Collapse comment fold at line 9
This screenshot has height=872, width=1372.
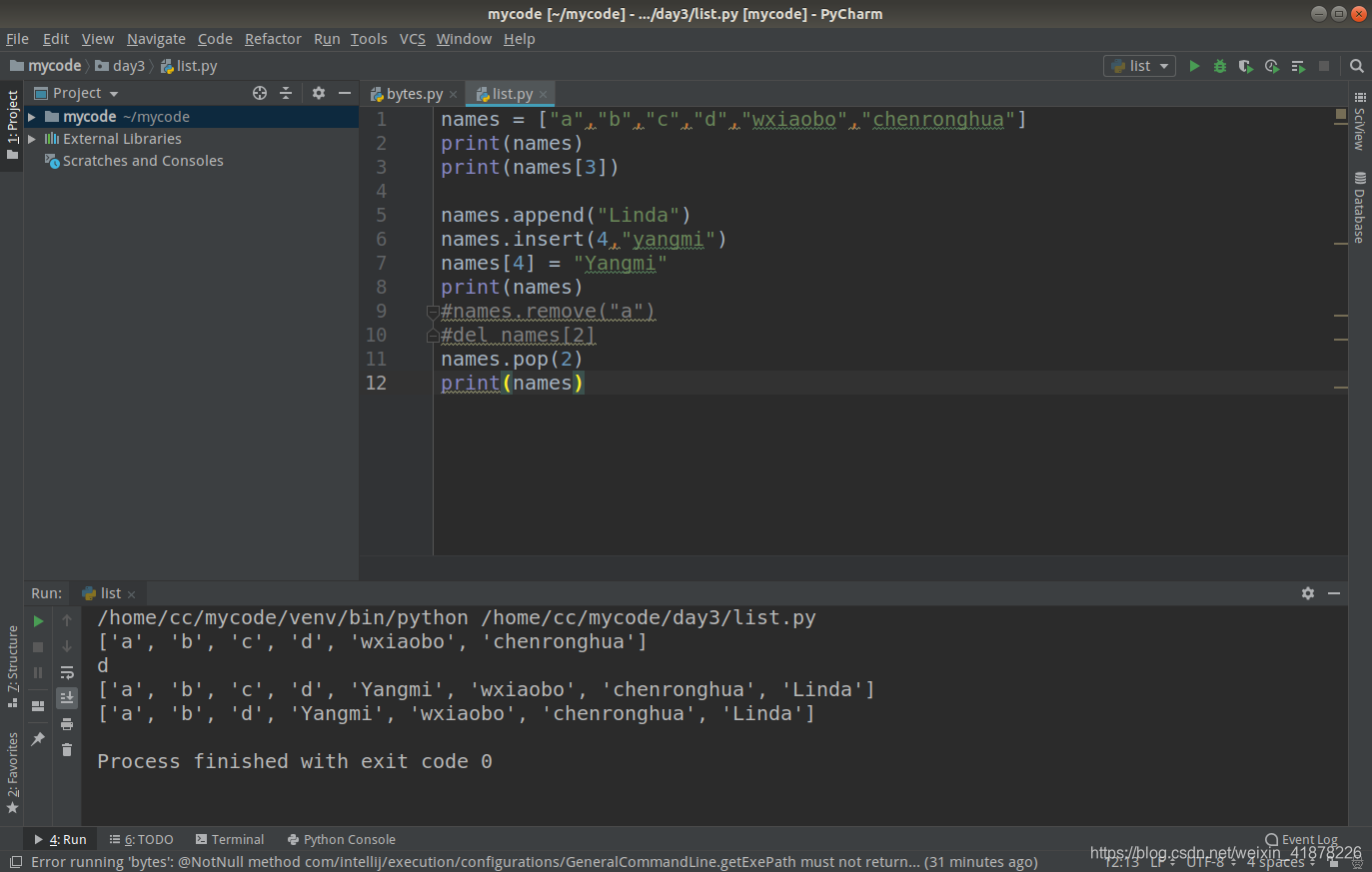(433, 312)
